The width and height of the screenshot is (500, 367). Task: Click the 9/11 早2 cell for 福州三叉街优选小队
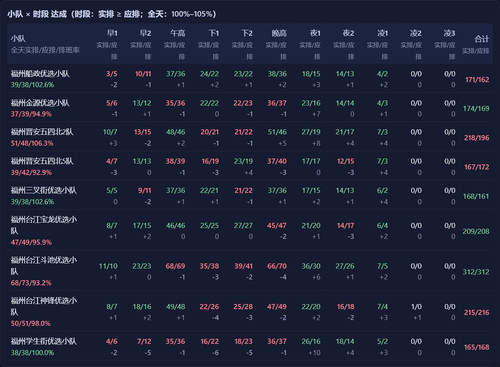[145, 191]
